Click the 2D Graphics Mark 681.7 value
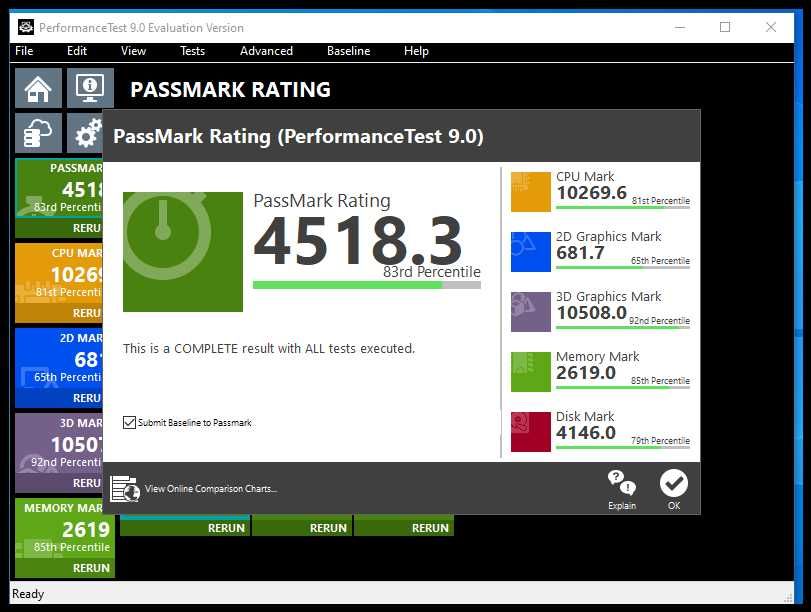Image resolution: width=811 pixels, height=612 pixels. point(580,253)
